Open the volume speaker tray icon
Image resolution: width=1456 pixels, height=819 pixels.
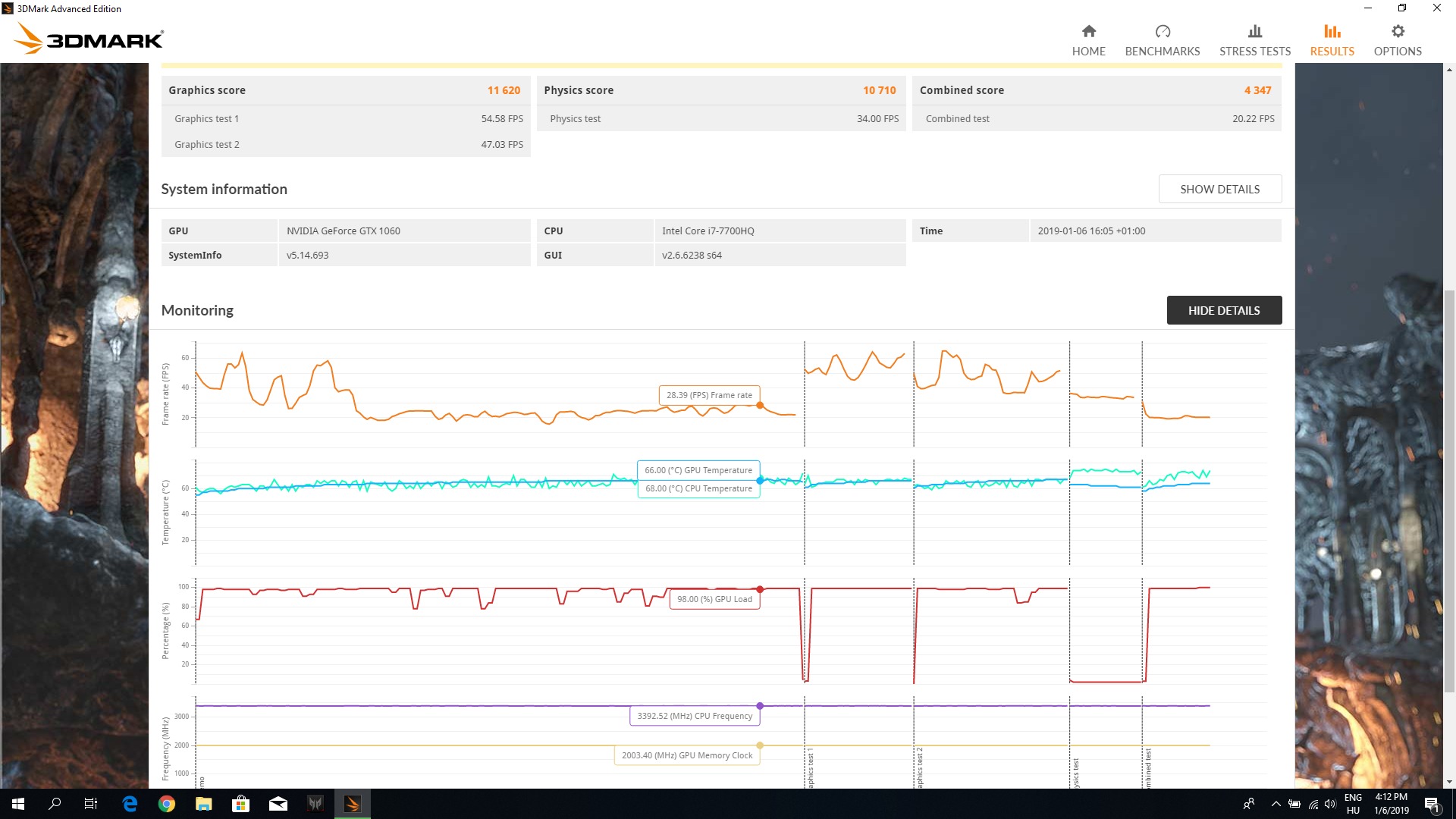pos(1330,804)
